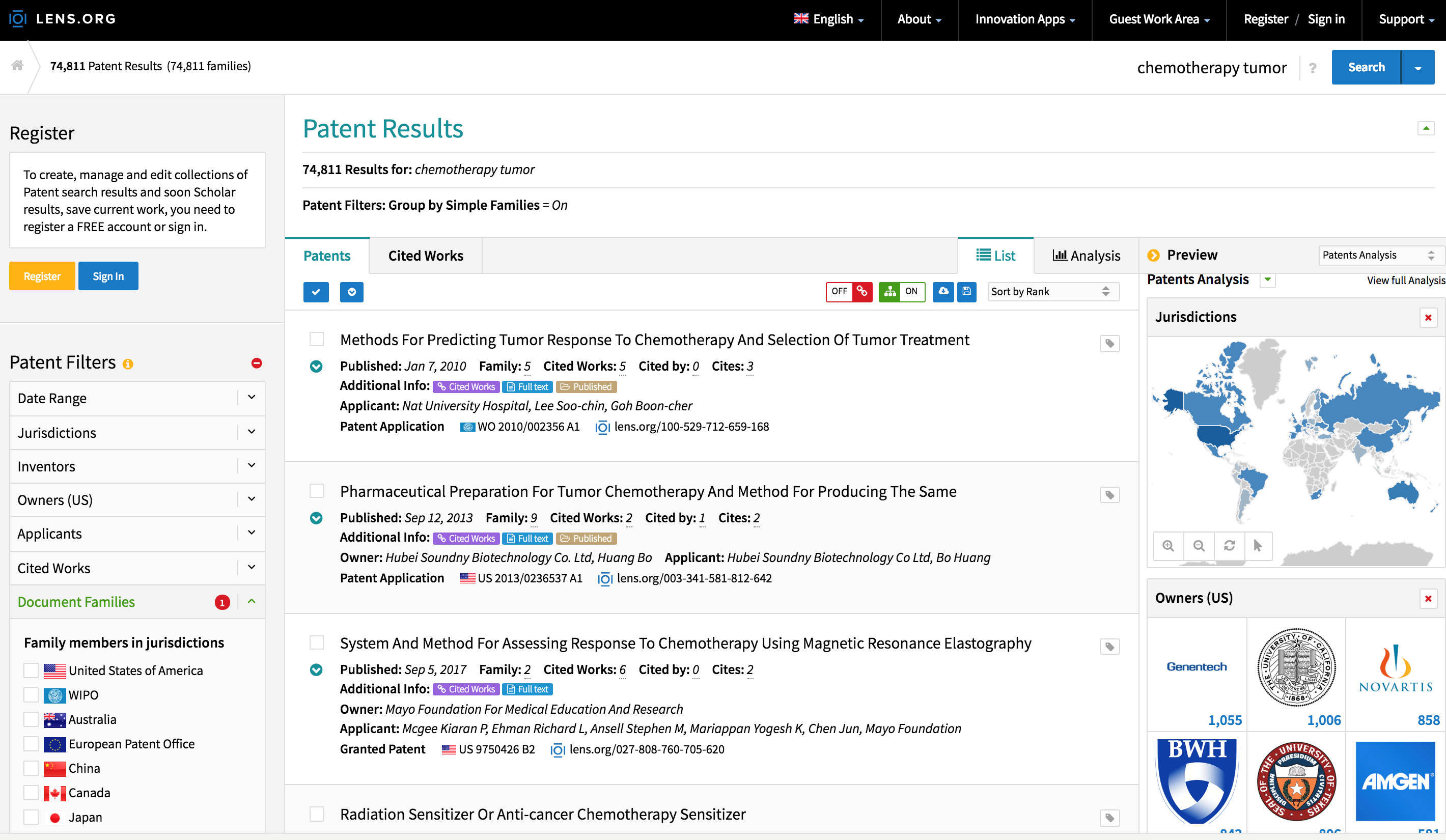The width and height of the screenshot is (1446, 840).
Task: Click the blue Search button
Action: (1366, 67)
